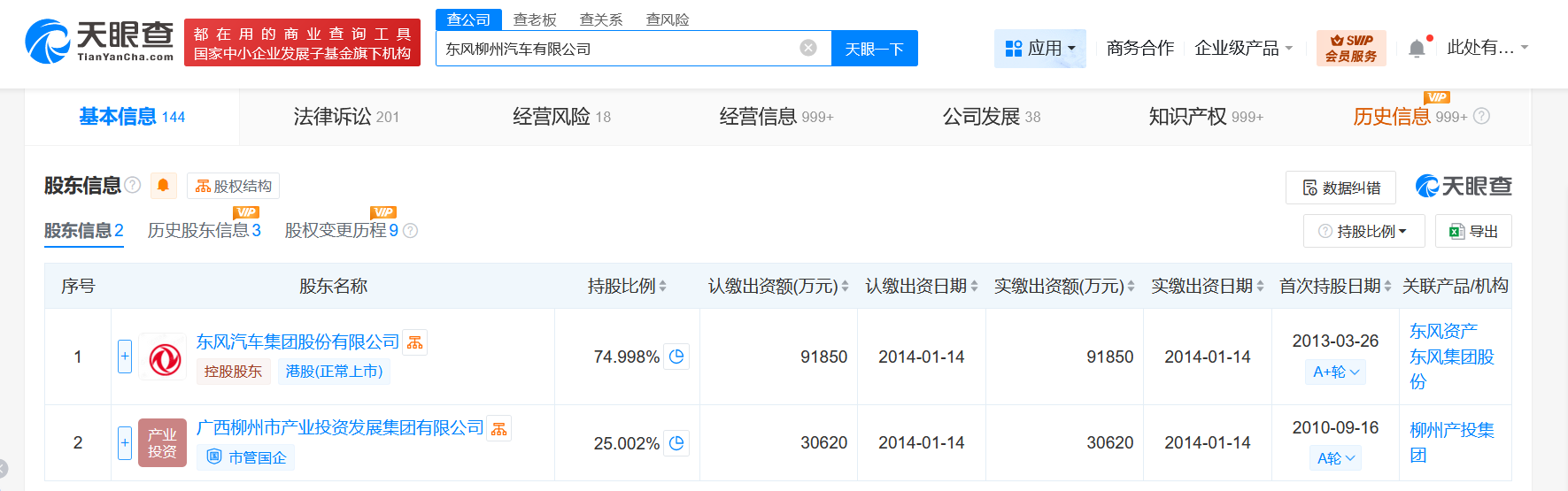The height and width of the screenshot is (491, 1568).
Task: Open equity structure icon beside 广西柳州市产业投资发展集团
Action: coord(499,429)
